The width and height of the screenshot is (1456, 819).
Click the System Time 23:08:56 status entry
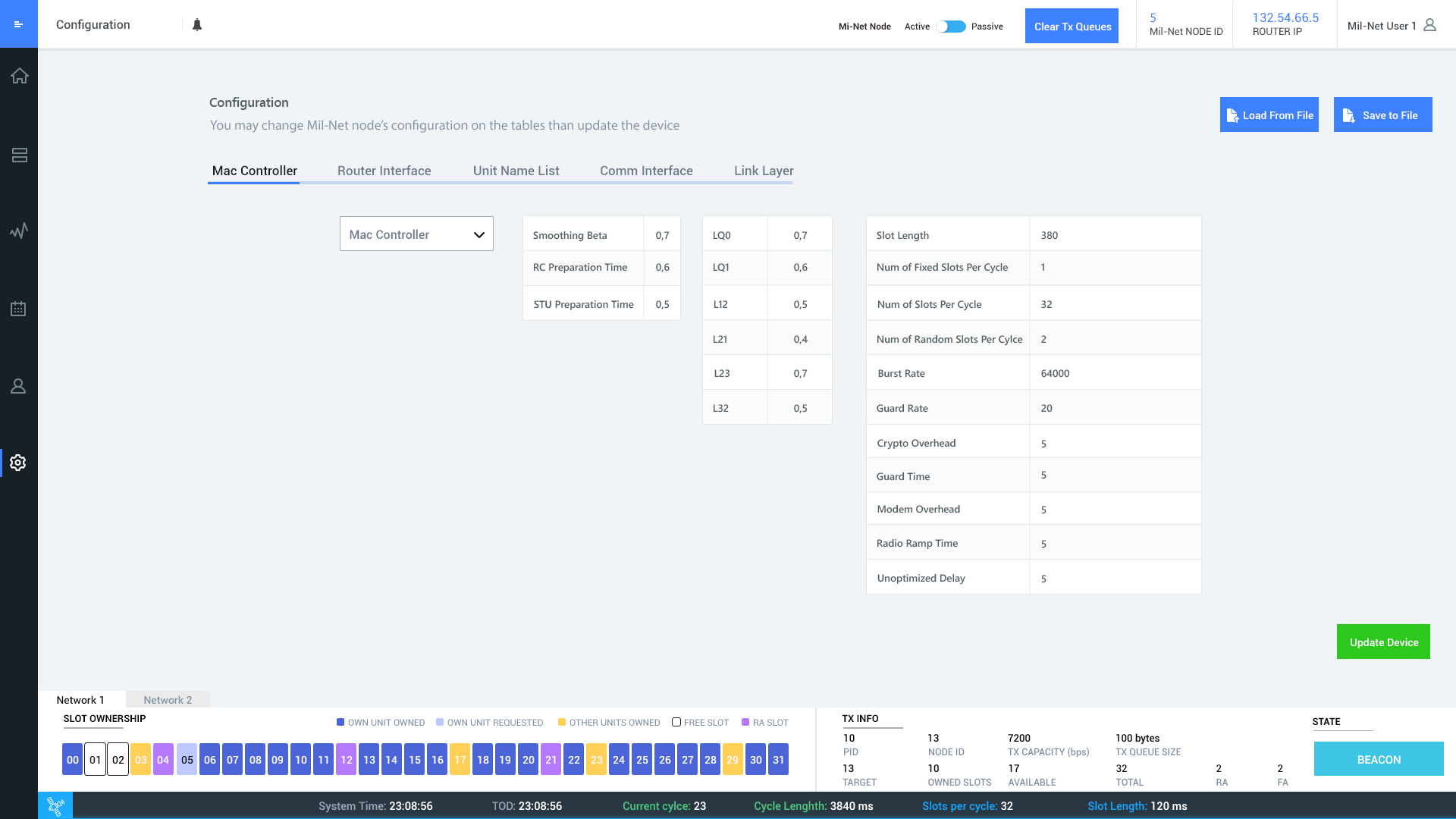[375, 806]
